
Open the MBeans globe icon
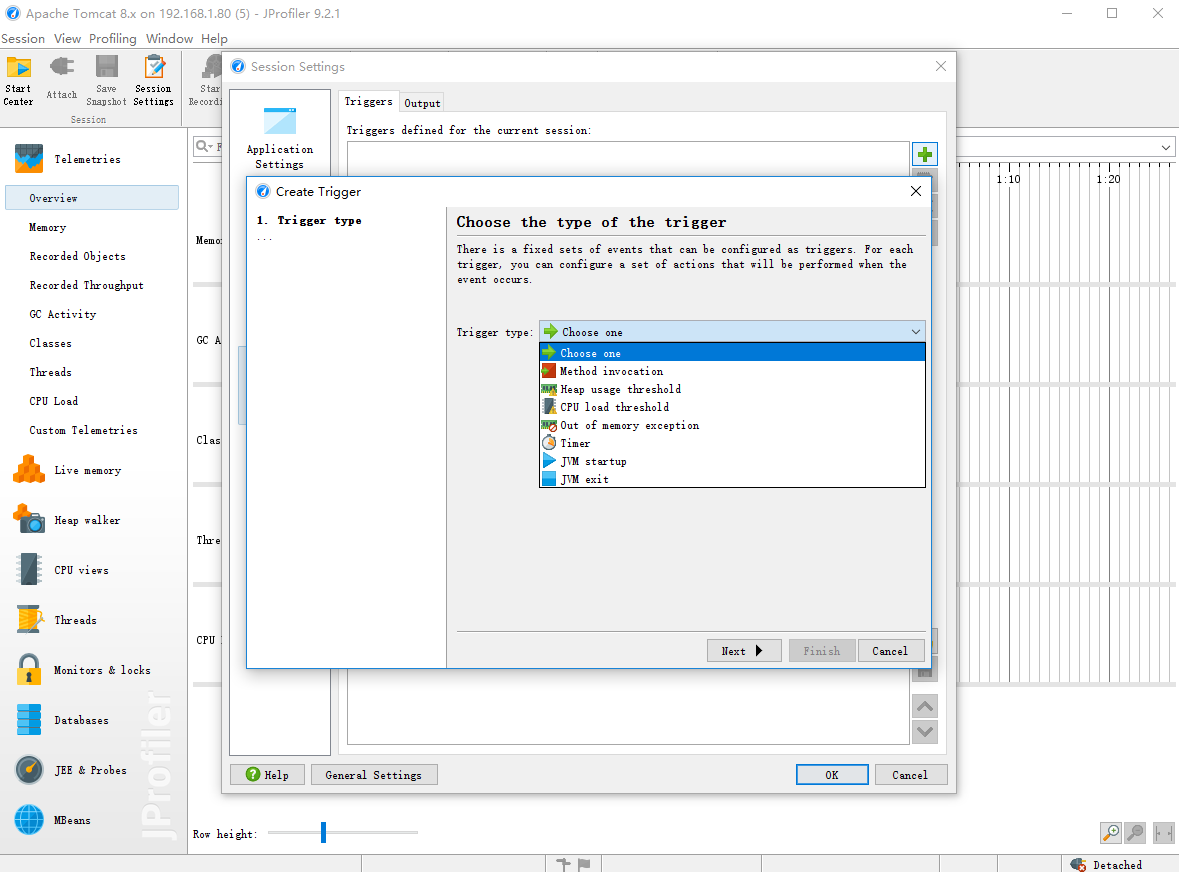[x=29, y=819]
